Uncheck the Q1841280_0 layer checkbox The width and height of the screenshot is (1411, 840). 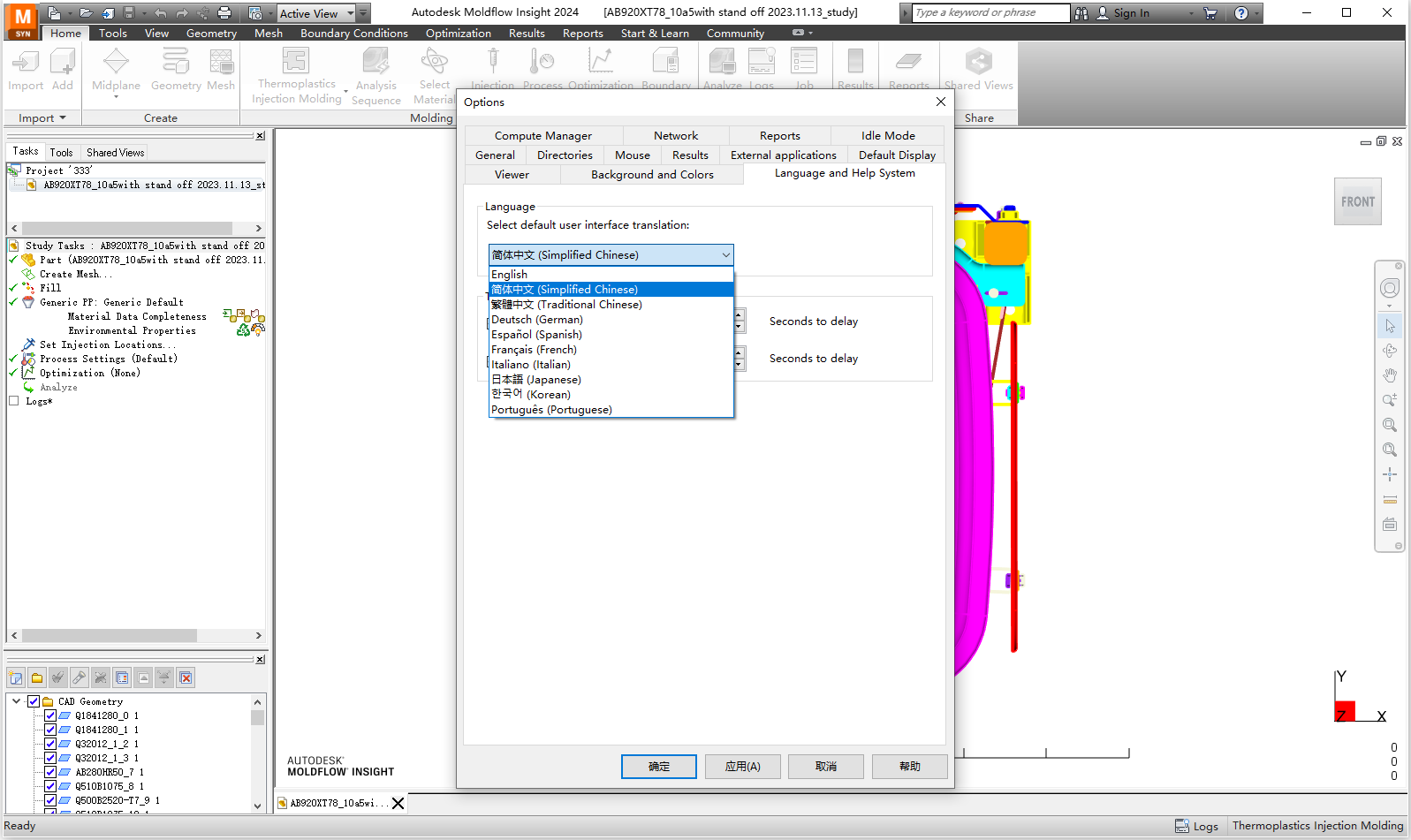pyautogui.click(x=50, y=715)
